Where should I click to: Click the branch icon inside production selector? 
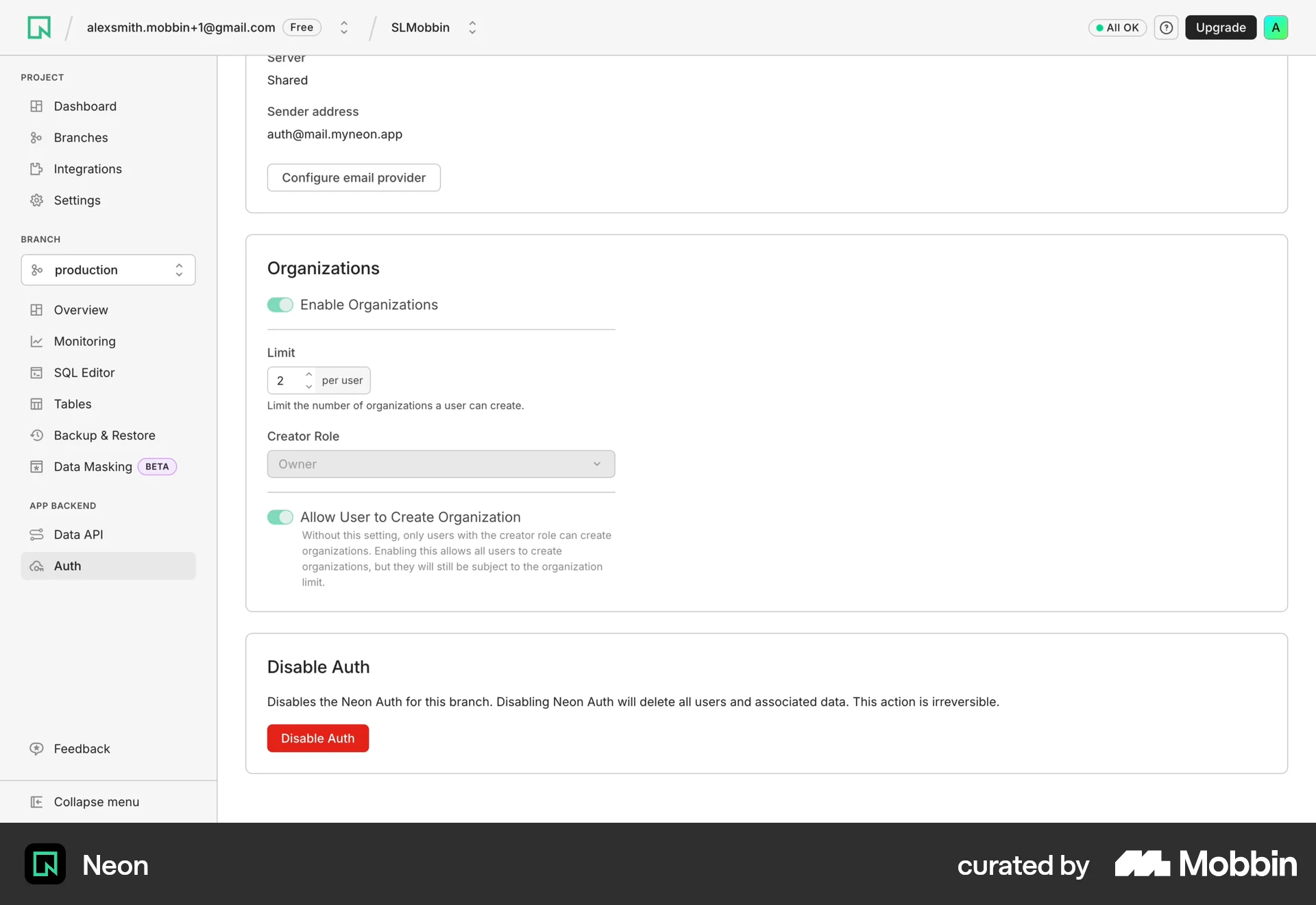pos(37,270)
